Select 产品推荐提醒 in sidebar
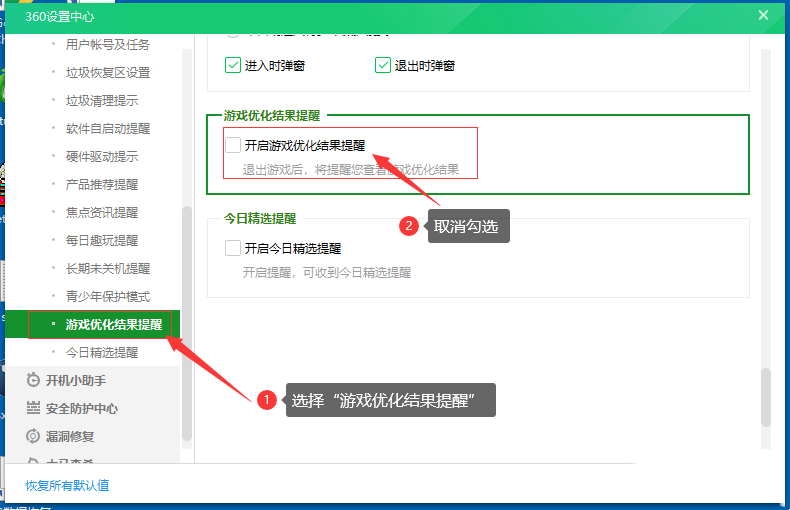This screenshot has height=510, width=790. [x=101, y=184]
